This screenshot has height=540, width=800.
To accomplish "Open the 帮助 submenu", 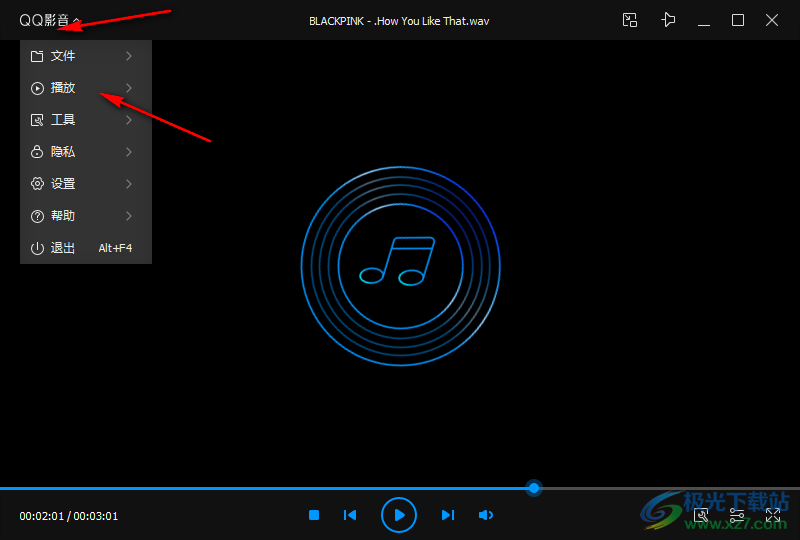I will 86,216.
